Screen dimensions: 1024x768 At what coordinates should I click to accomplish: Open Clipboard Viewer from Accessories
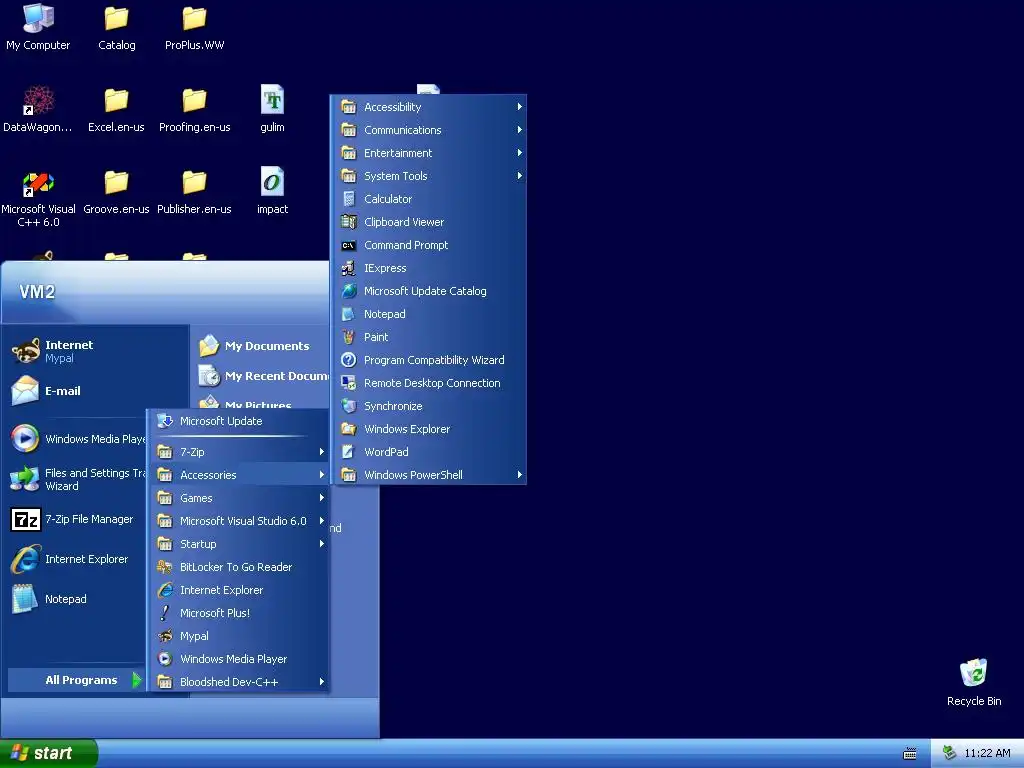pos(428,222)
